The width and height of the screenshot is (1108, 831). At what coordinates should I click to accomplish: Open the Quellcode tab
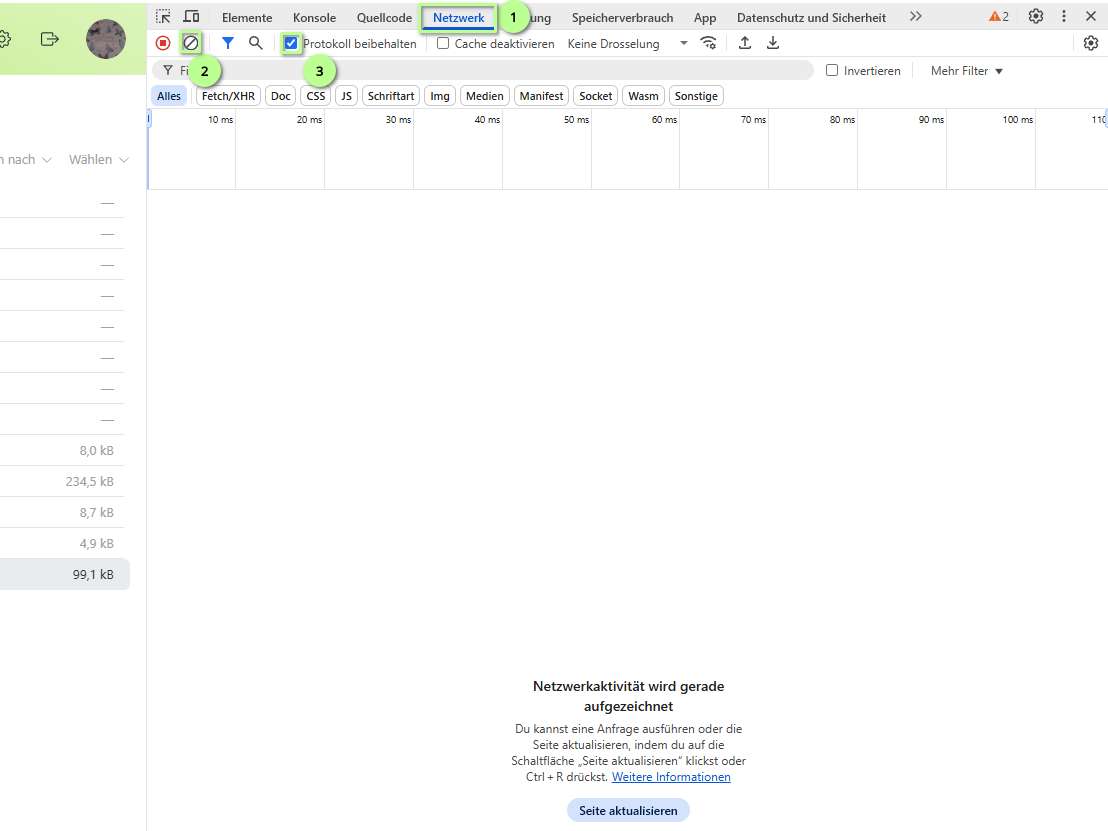(x=384, y=18)
